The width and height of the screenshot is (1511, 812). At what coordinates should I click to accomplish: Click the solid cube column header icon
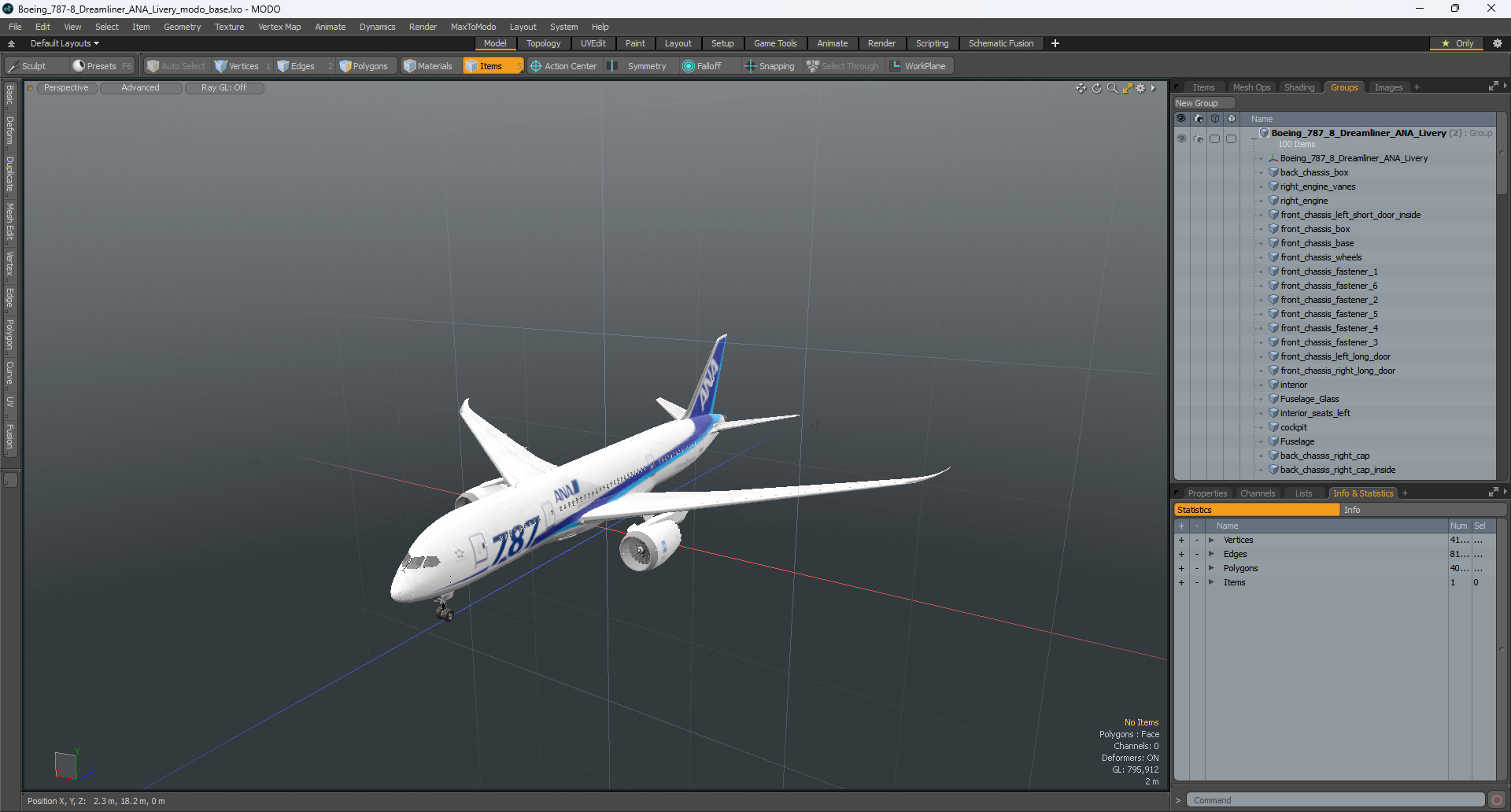(x=1232, y=119)
